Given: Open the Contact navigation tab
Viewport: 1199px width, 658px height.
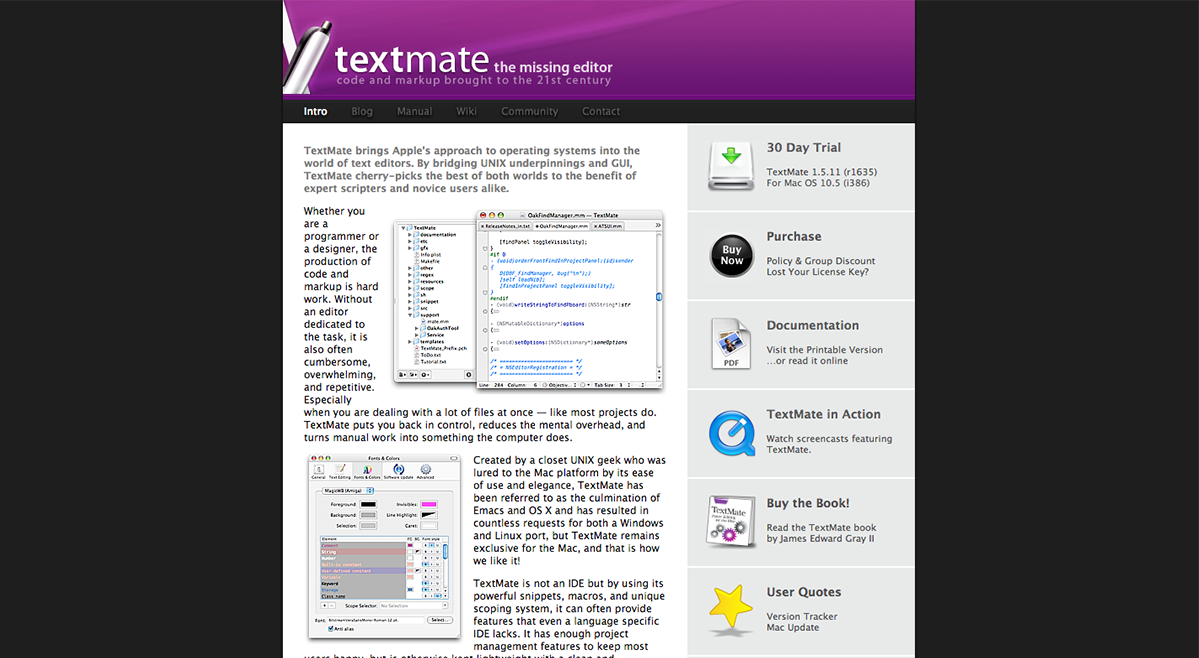Looking at the screenshot, I should 601,112.
